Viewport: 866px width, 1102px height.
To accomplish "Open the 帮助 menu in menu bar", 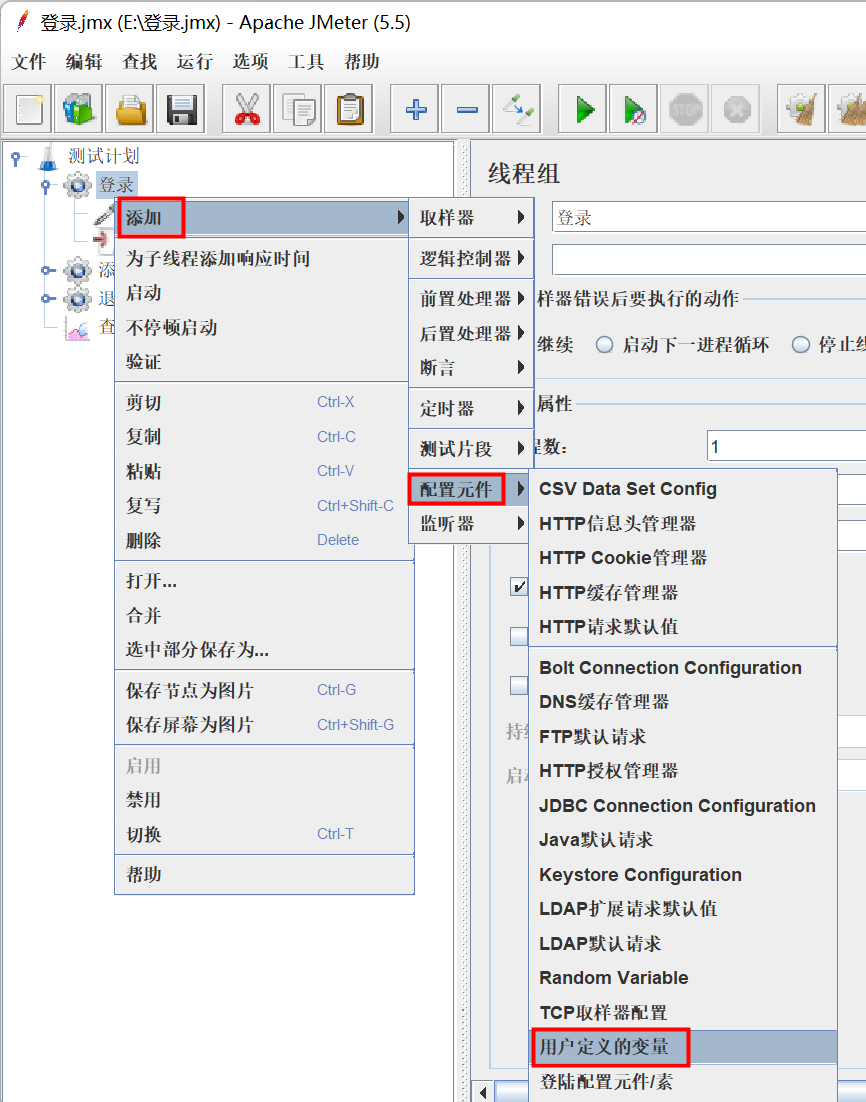I will [361, 62].
